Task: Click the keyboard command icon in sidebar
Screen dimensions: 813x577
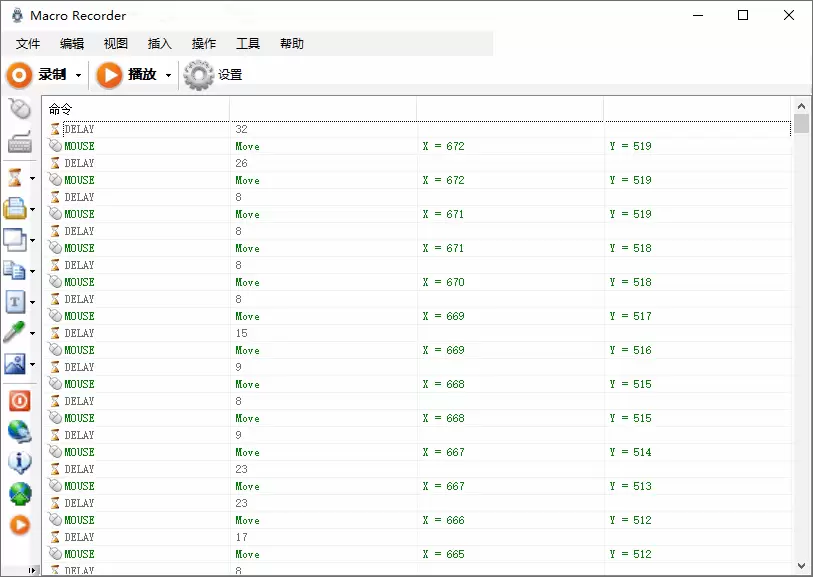Action: coord(20,142)
